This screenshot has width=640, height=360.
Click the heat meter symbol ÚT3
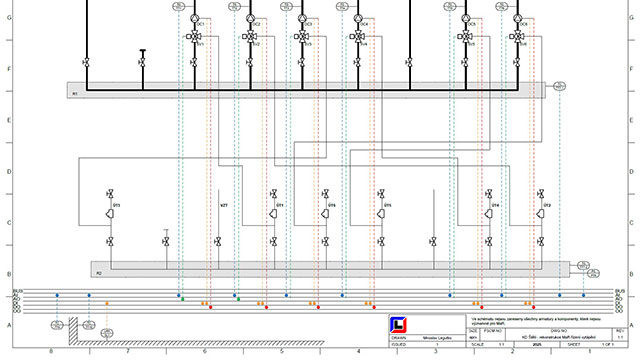(110, 213)
